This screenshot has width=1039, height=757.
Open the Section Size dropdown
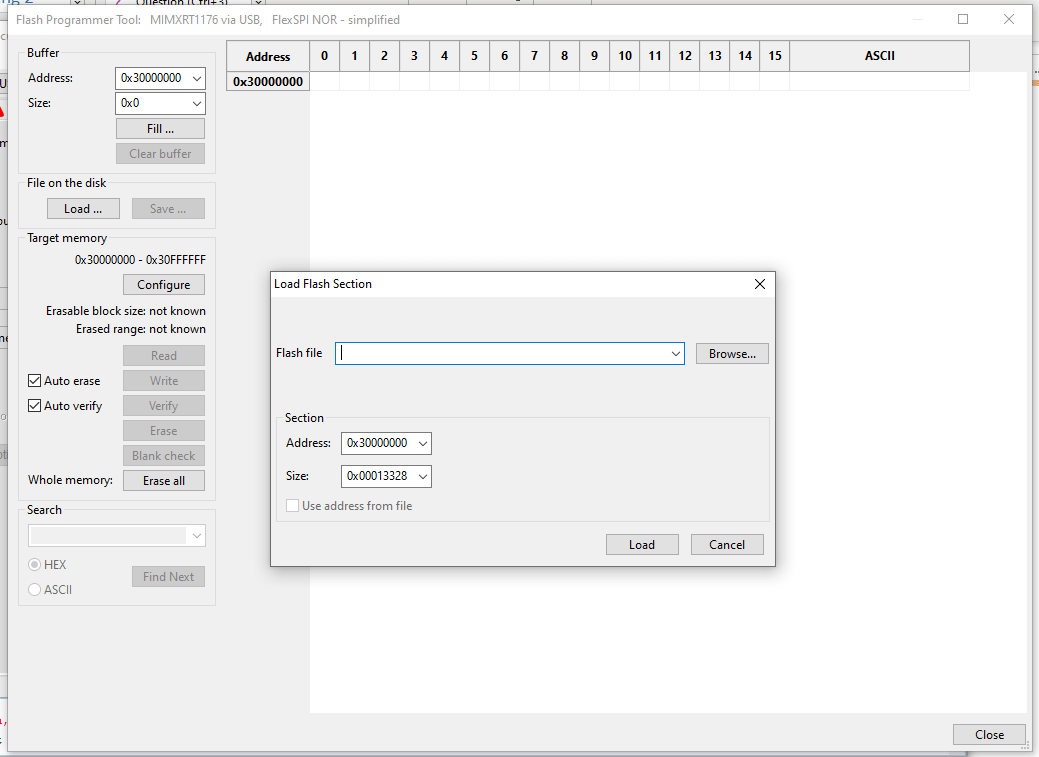pos(424,476)
